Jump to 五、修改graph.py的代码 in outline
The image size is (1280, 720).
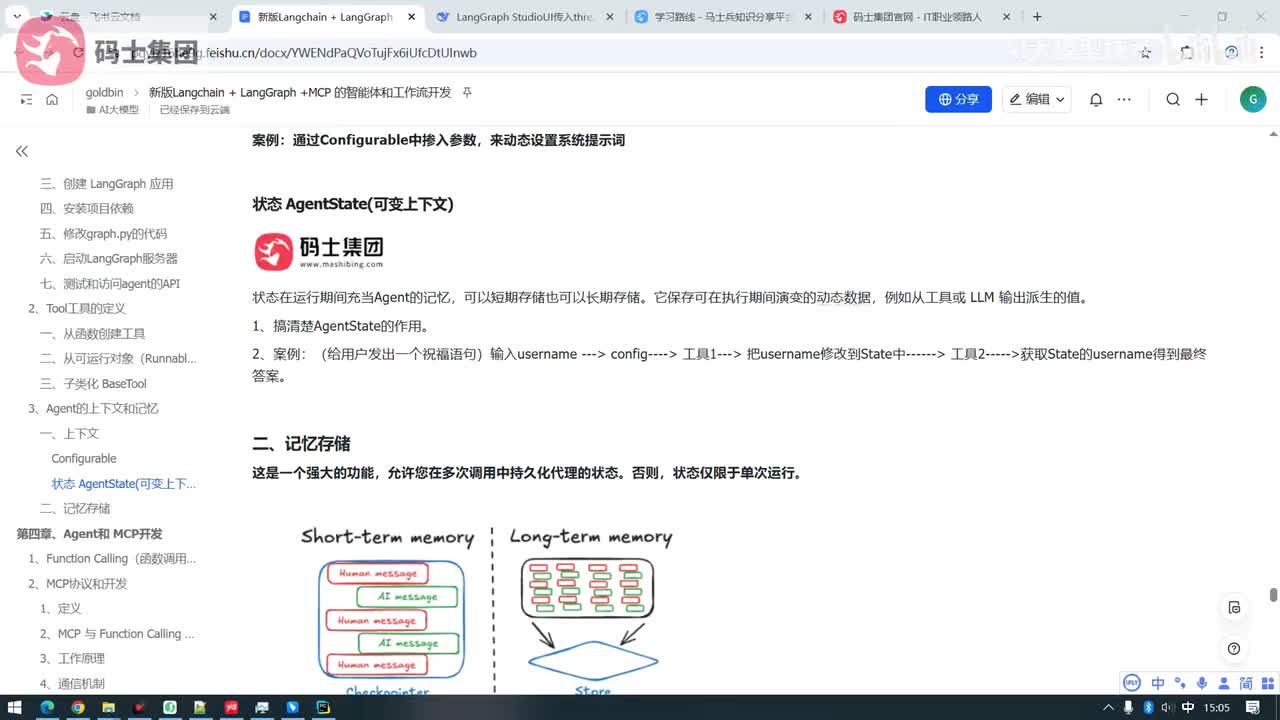pos(104,234)
